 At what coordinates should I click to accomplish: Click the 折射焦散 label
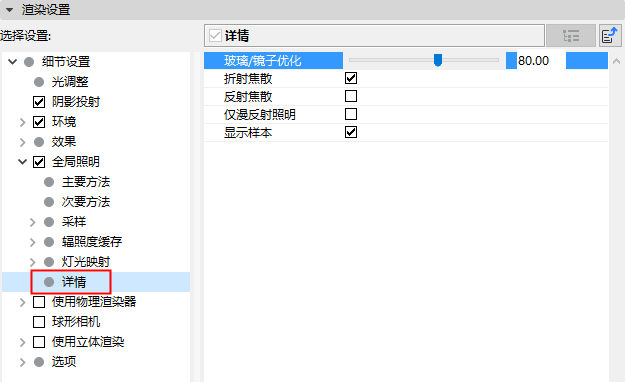[248, 79]
